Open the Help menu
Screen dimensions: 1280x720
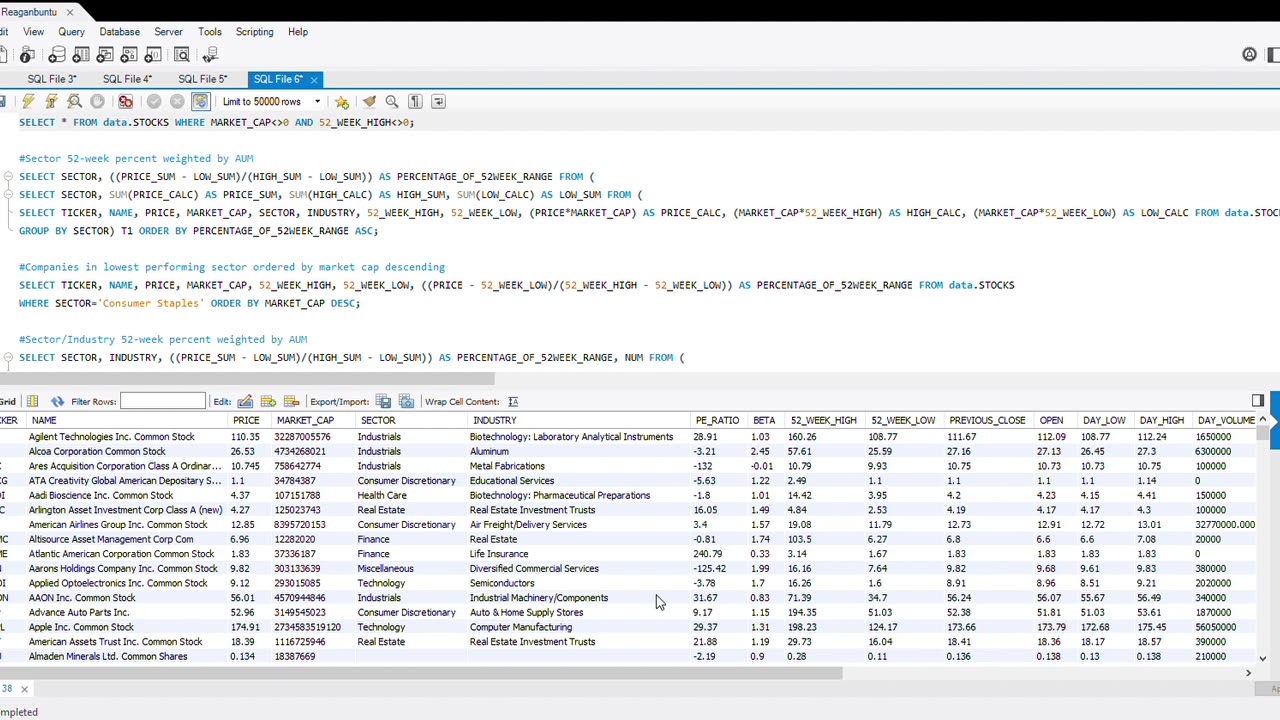tap(298, 32)
